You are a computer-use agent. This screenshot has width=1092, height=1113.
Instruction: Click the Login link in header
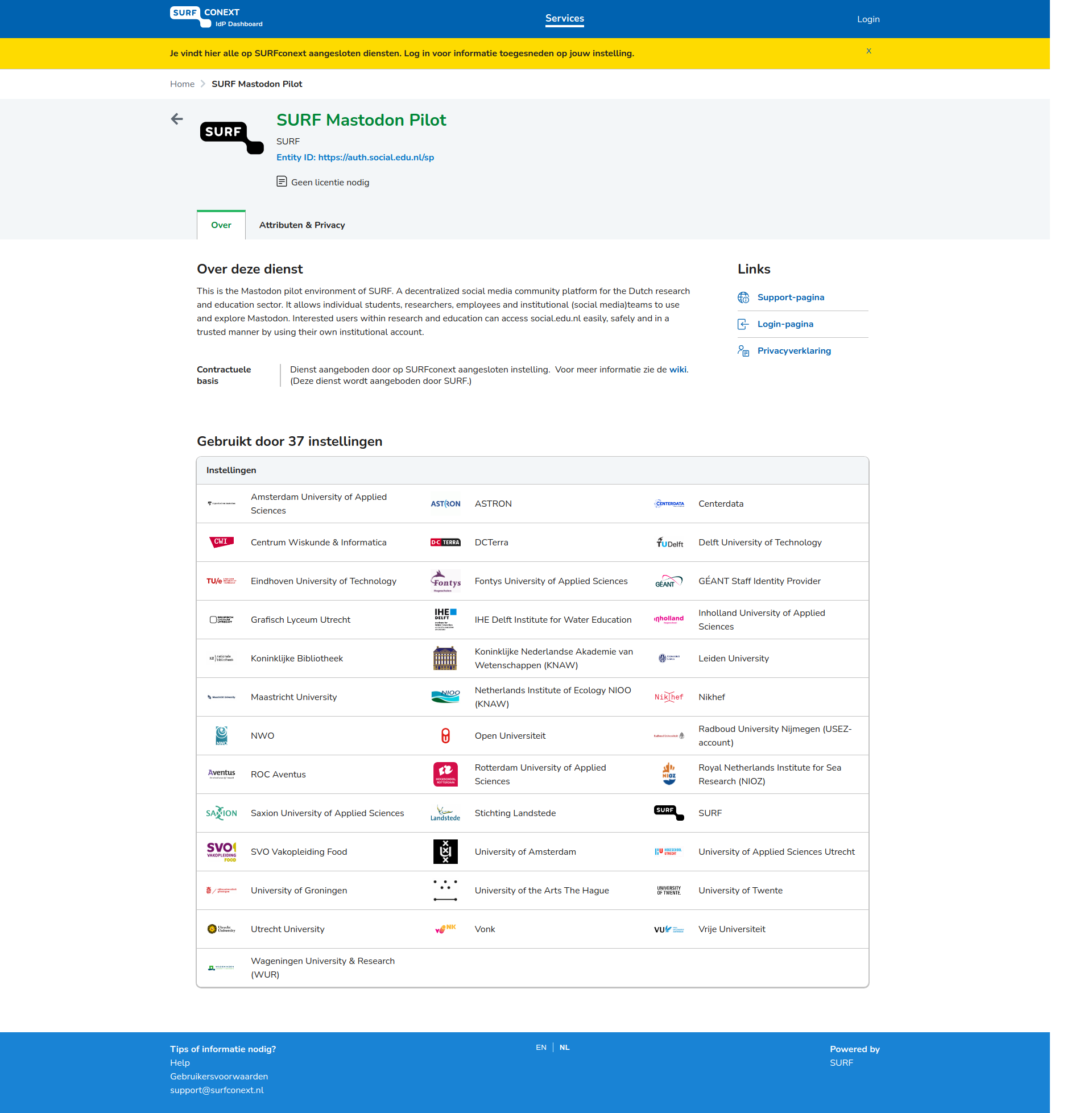[868, 19]
